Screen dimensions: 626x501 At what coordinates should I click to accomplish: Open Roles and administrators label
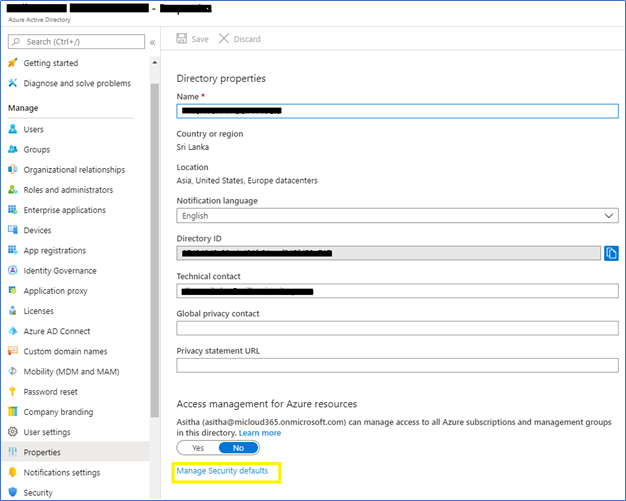click(x=68, y=190)
